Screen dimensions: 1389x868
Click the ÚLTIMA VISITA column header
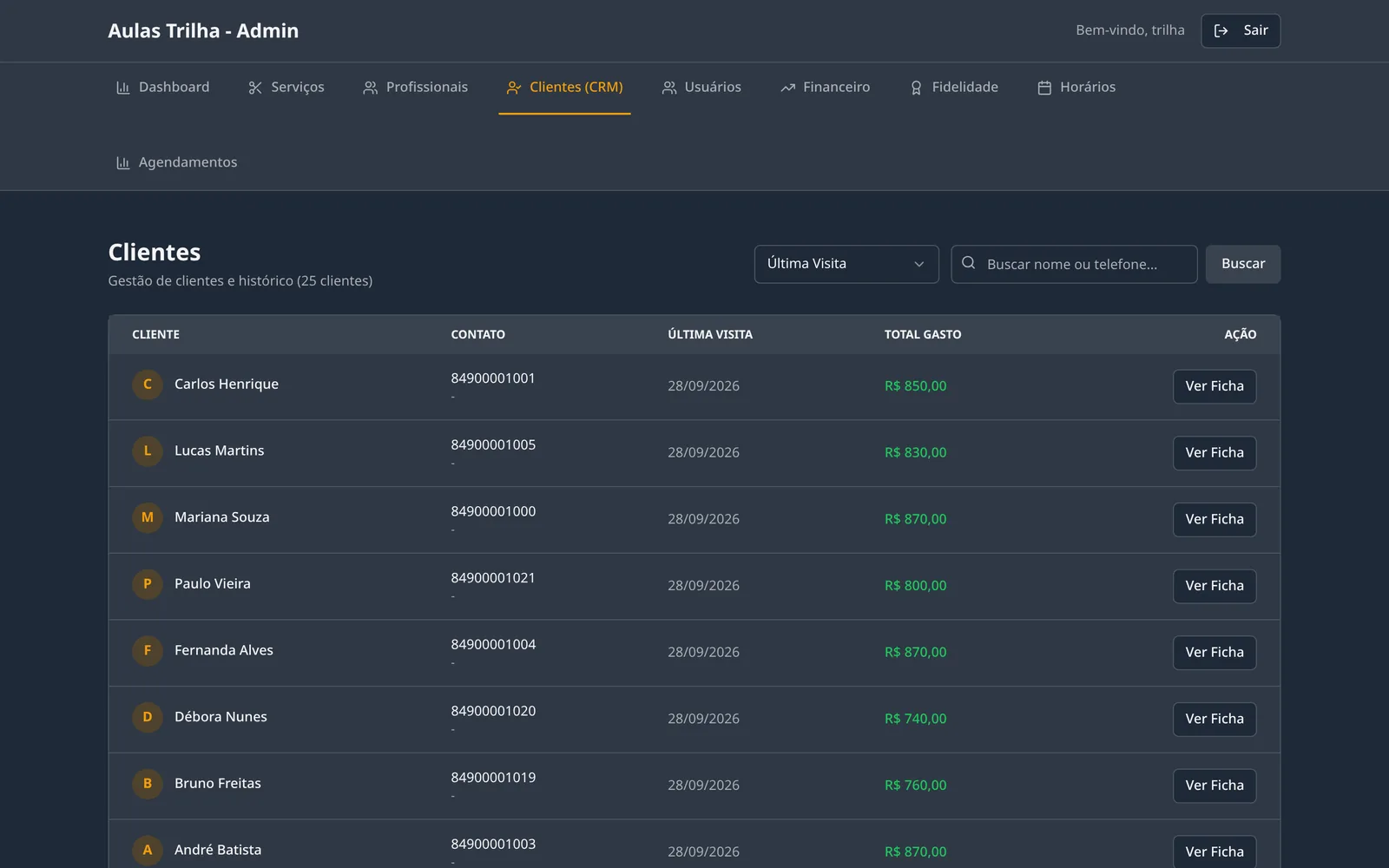click(x=710, y=334)
